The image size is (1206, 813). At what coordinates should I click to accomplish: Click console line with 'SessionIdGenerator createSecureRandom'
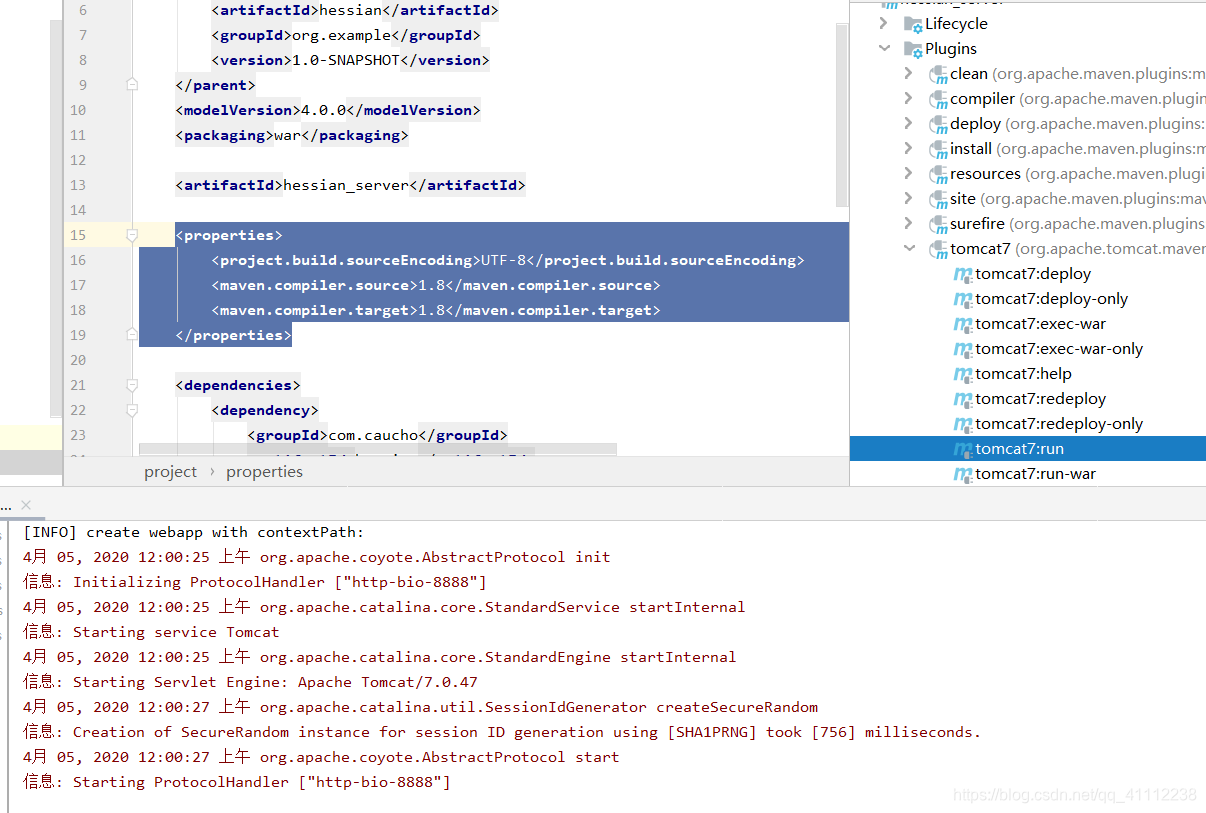[420, 707]
